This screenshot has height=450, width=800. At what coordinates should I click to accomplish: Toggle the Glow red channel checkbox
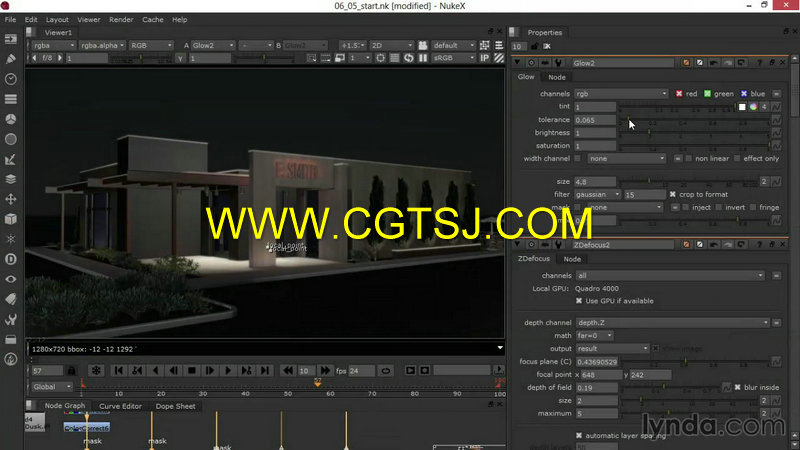[x=679, y=94]
